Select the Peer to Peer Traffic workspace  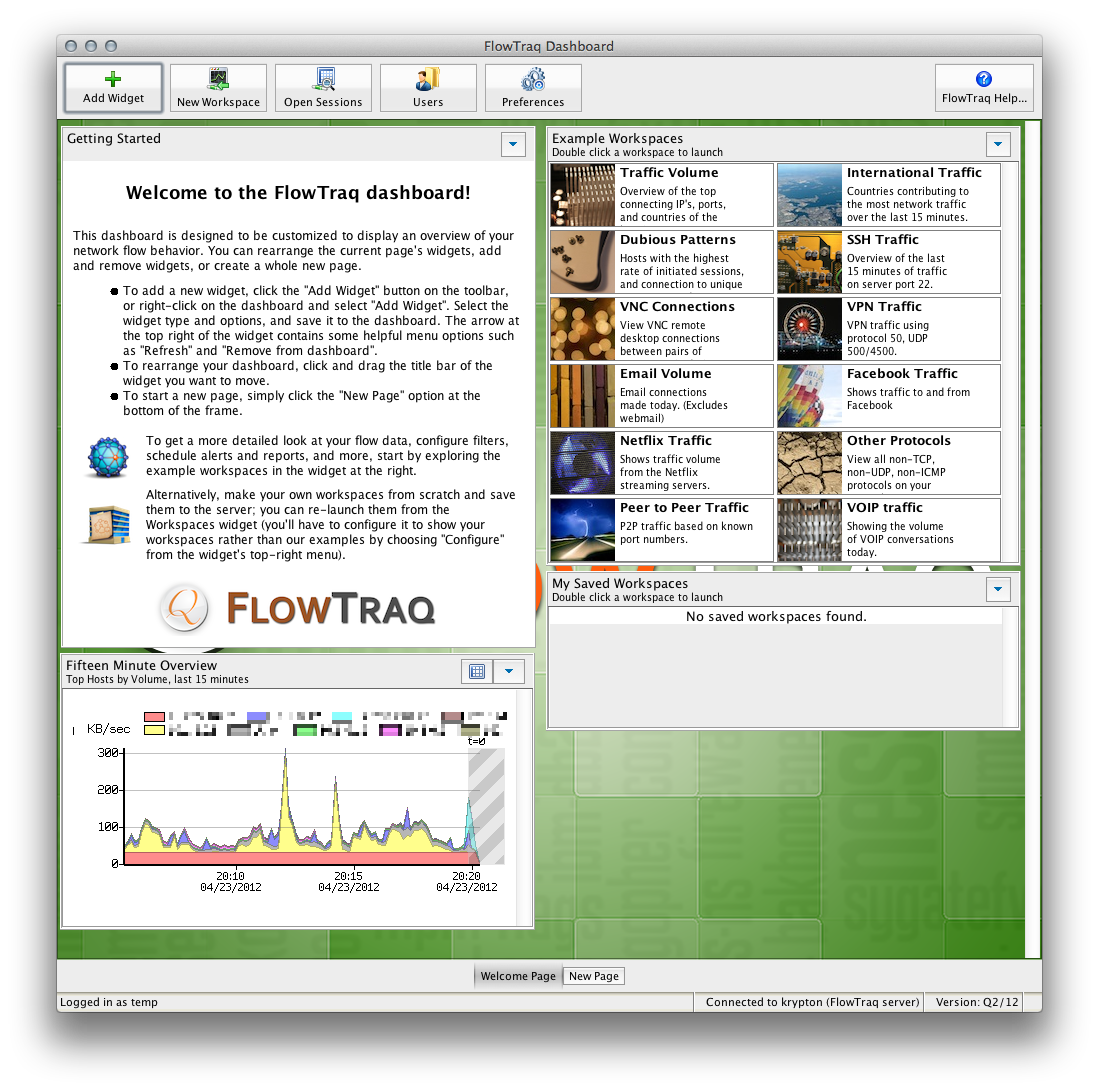click(662, 530)
